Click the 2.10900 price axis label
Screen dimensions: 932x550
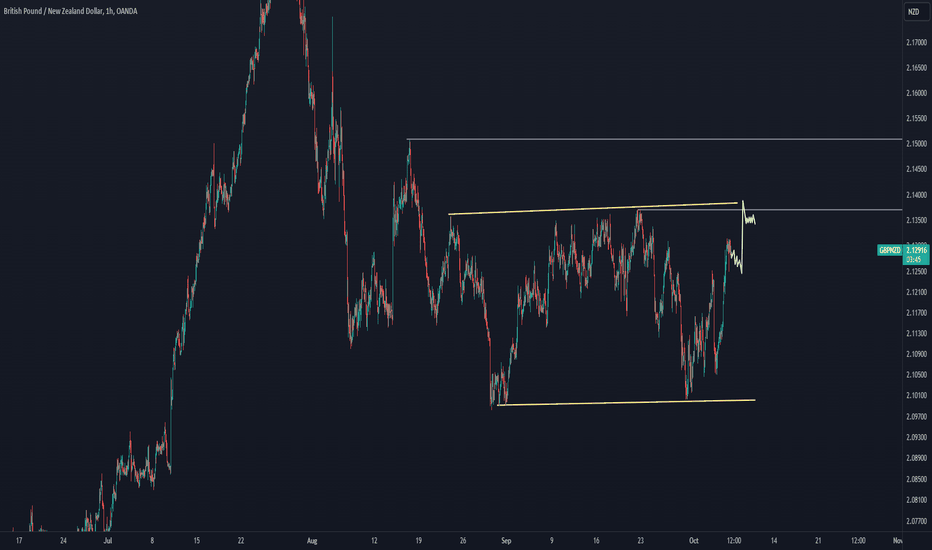(916, 354)
